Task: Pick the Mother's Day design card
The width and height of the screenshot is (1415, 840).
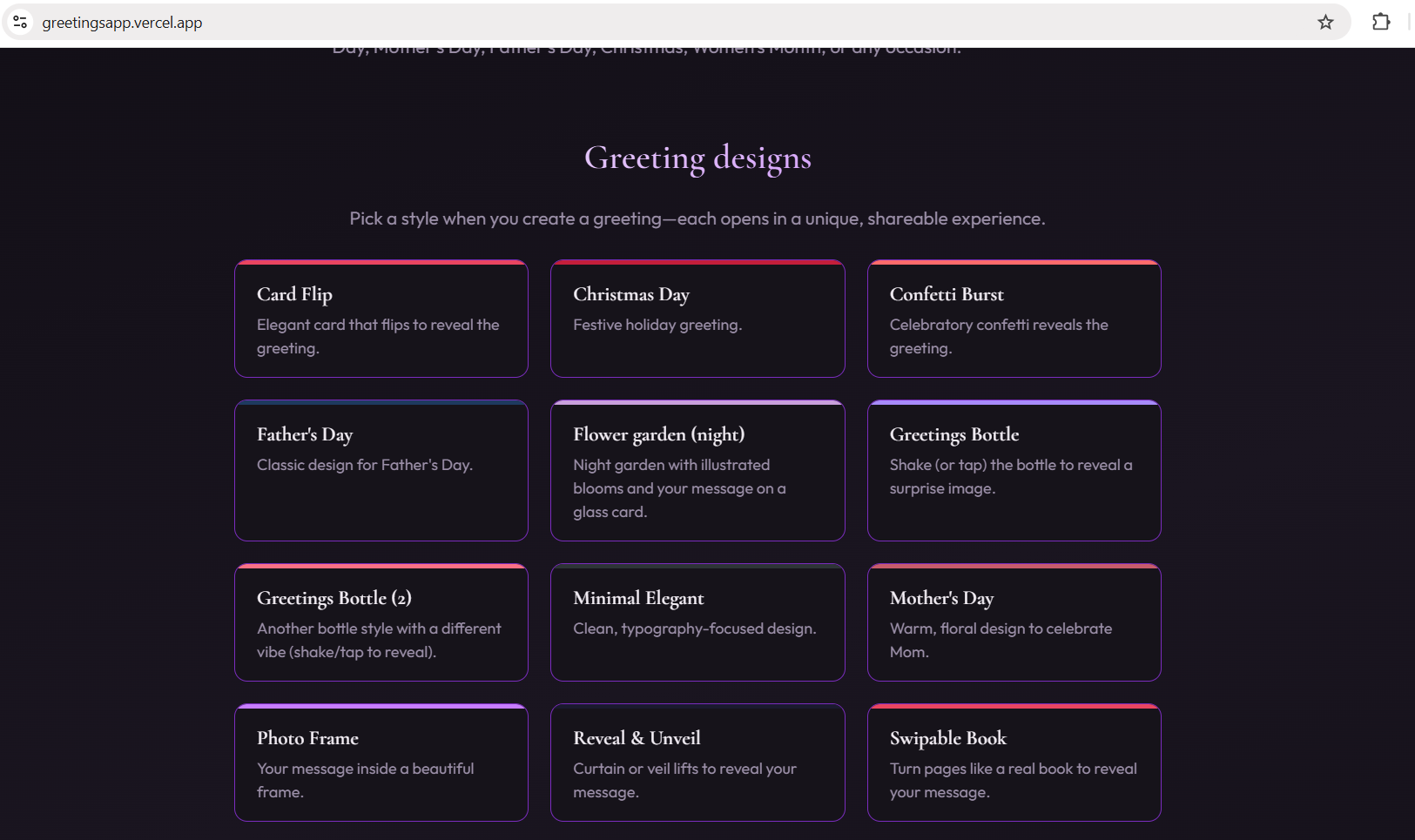Action: coord(1014,622)
